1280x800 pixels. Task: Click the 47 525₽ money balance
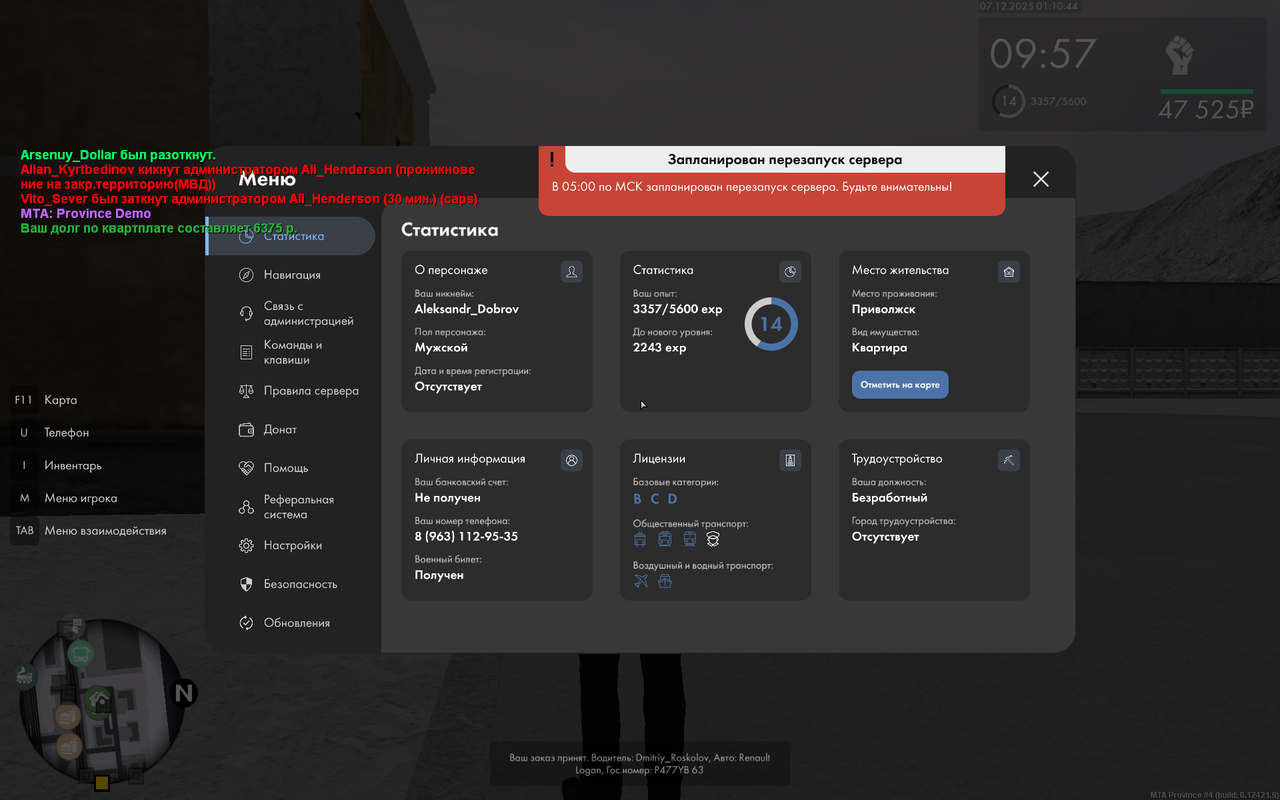coord(1206,110)
